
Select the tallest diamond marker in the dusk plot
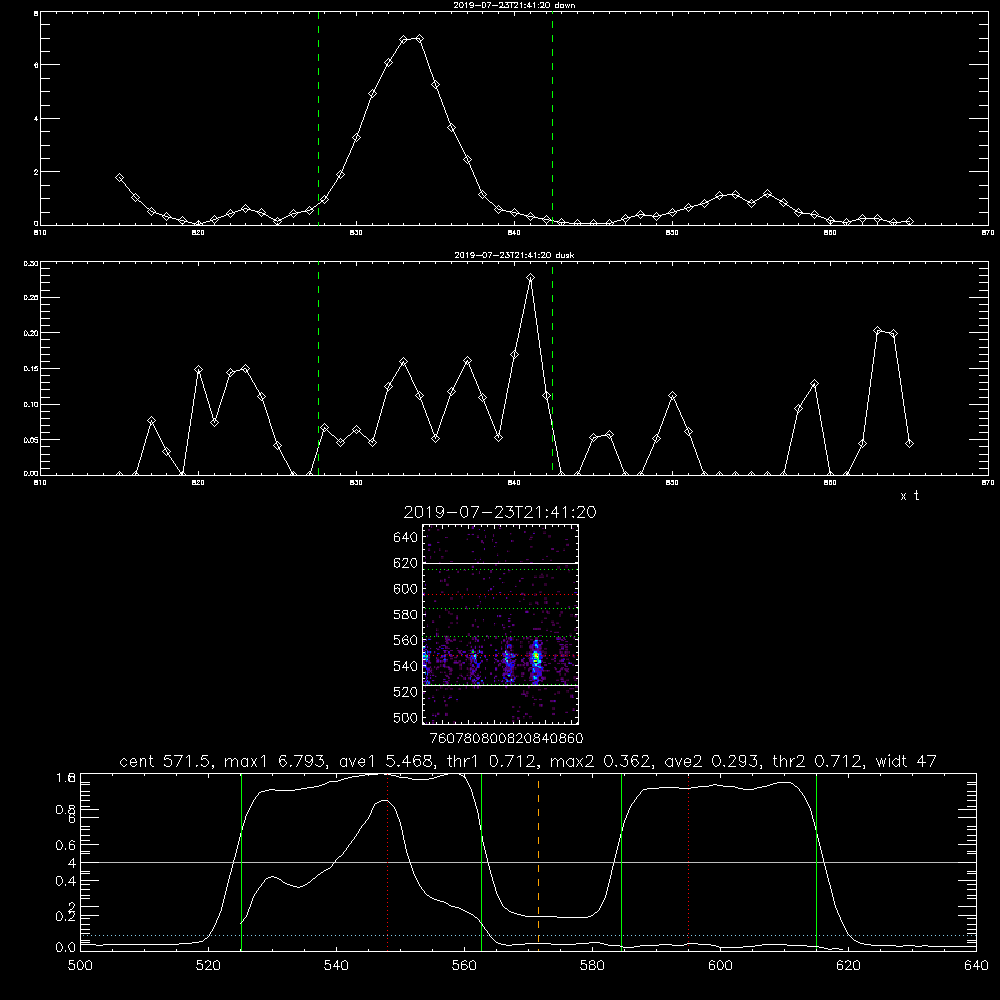click(x=531, y=277)
